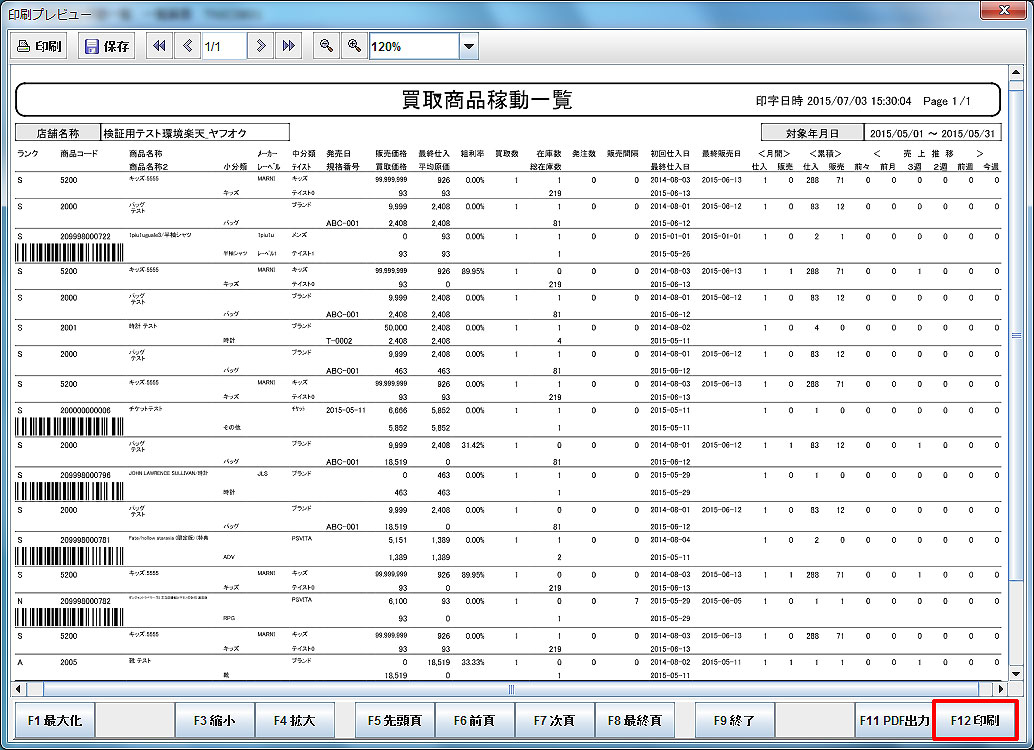This screenshot has height=750, width=1034.
Task: Click the printer icon print button in toolbar
Action: pyautogui.click(x=40, y=46)
